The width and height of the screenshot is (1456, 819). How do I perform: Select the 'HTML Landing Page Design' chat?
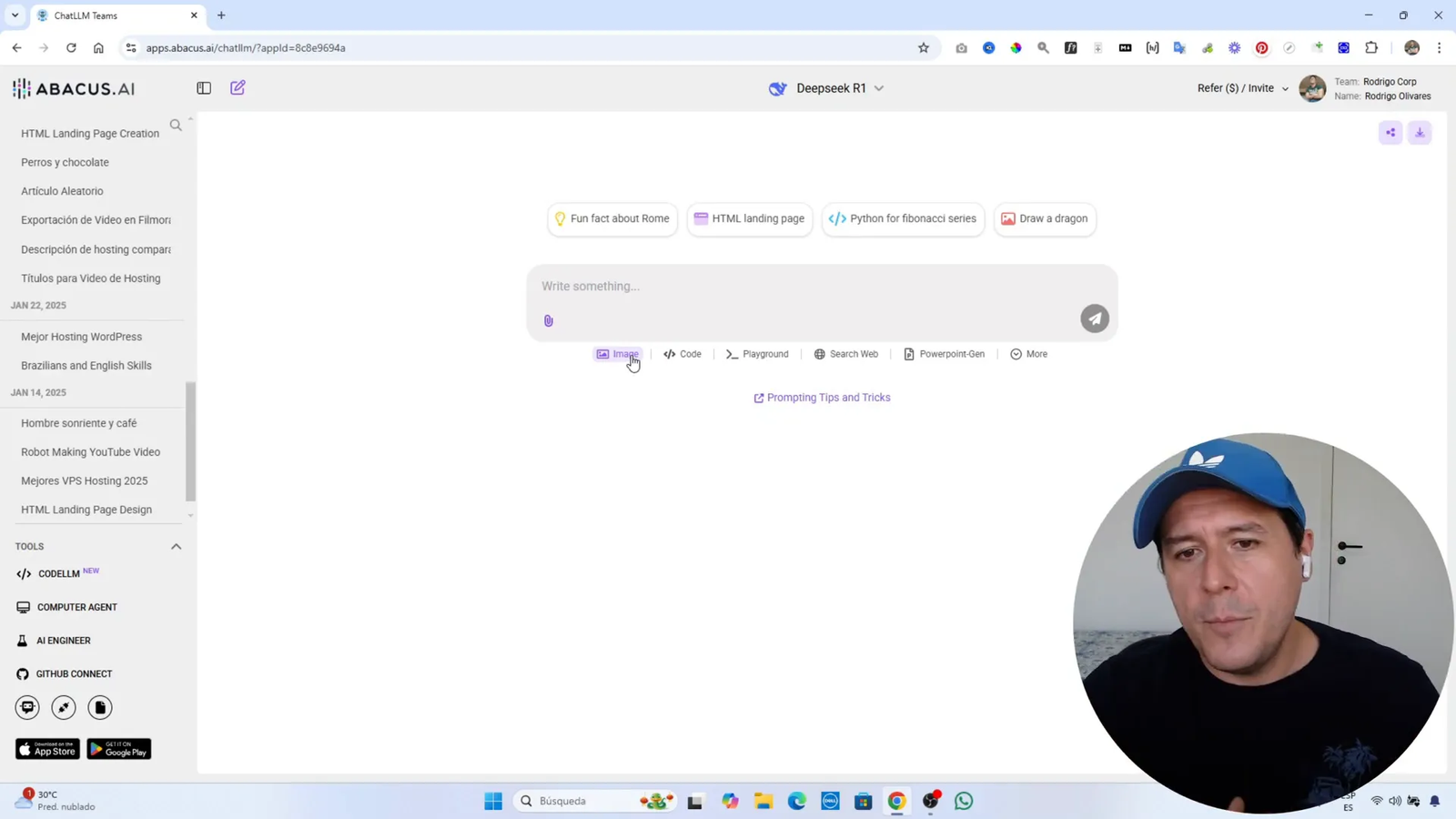click(x=86, y=510)
